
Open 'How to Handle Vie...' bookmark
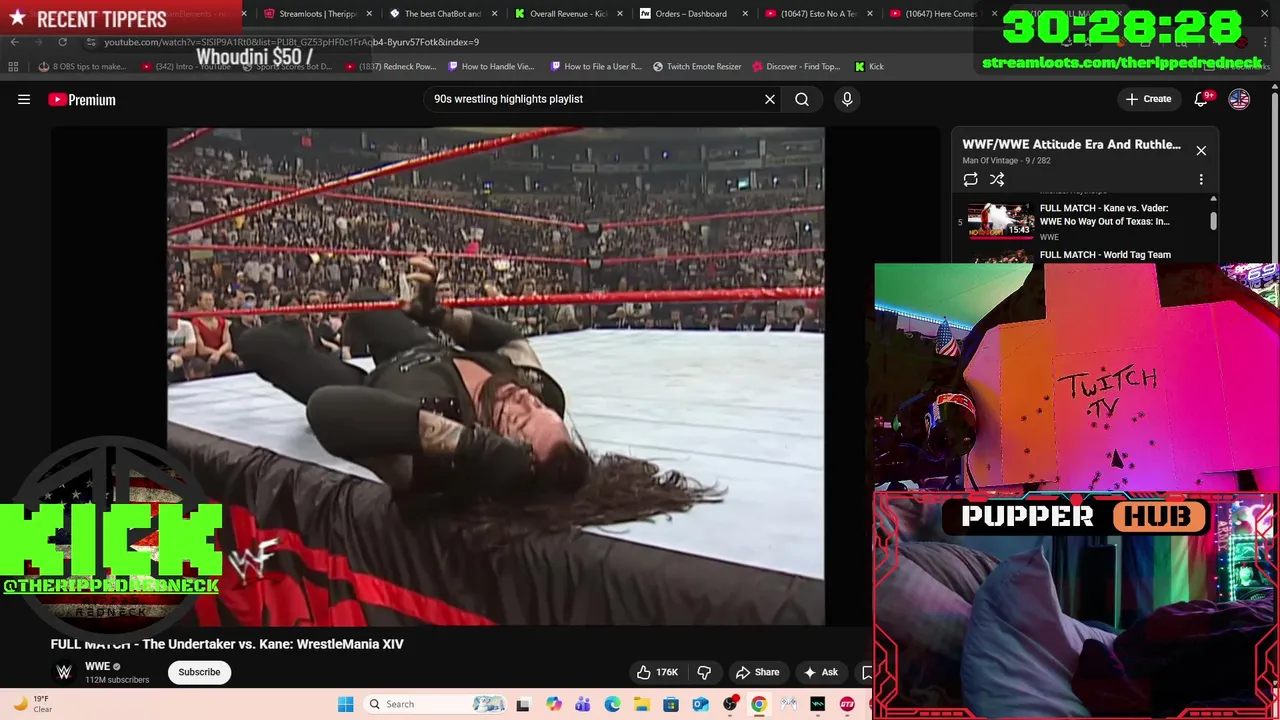pos(491,67)
